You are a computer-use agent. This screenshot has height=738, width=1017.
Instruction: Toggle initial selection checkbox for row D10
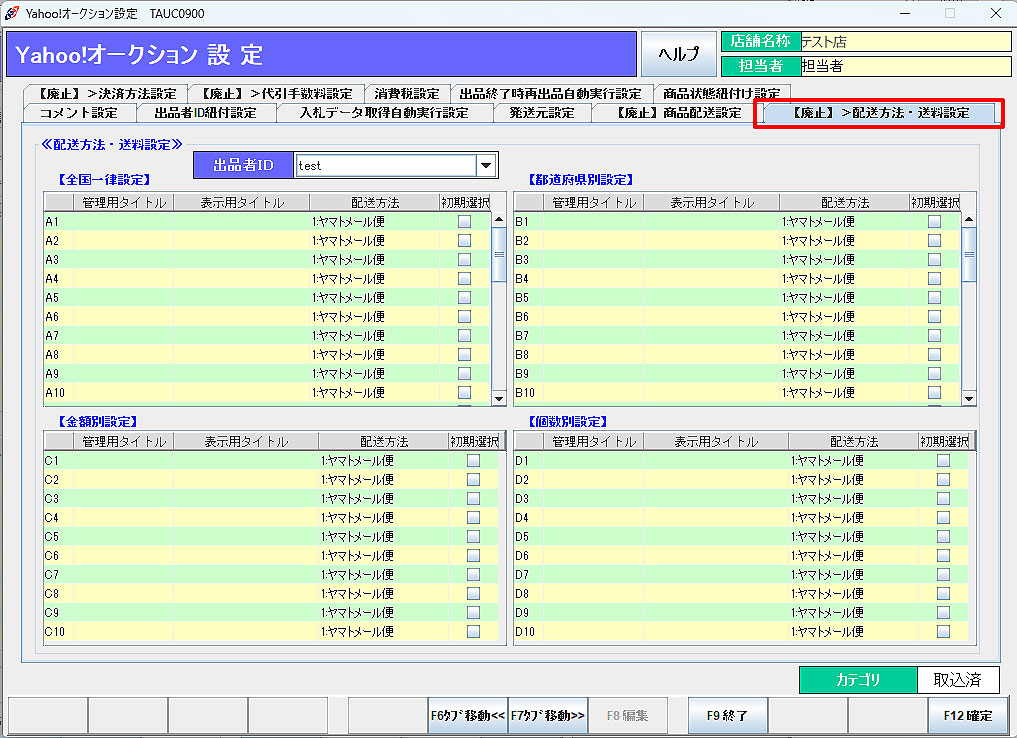click(x=943, y=631)
